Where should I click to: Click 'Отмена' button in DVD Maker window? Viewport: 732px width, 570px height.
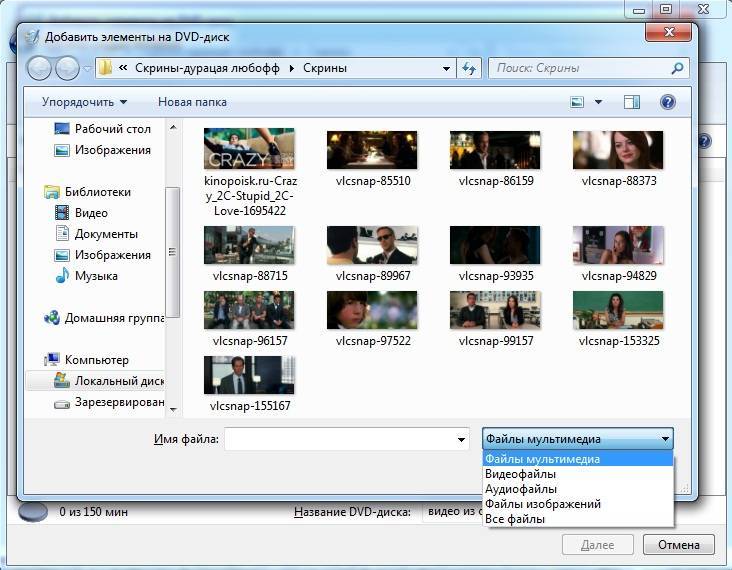[678, 545]
